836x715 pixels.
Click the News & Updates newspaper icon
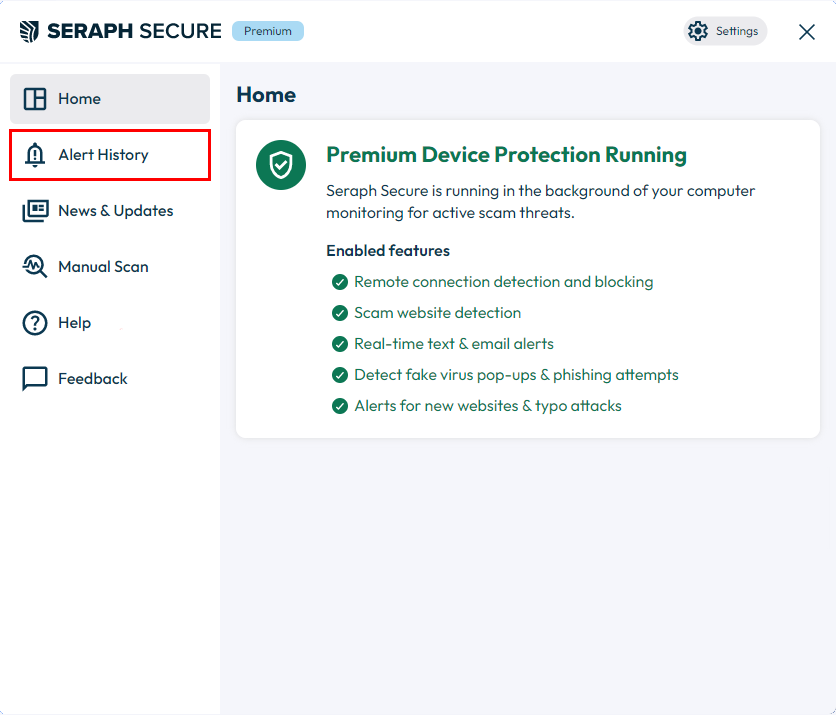35,211
